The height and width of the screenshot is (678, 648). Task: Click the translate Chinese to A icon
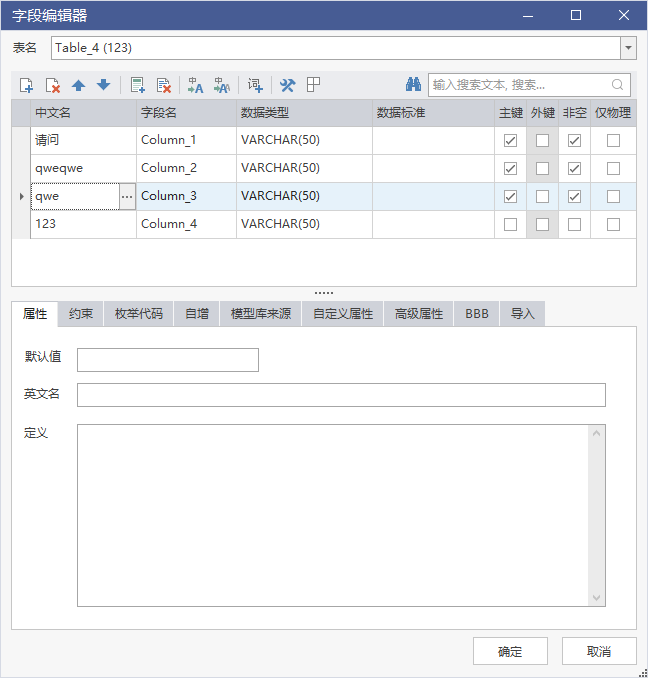195,85
